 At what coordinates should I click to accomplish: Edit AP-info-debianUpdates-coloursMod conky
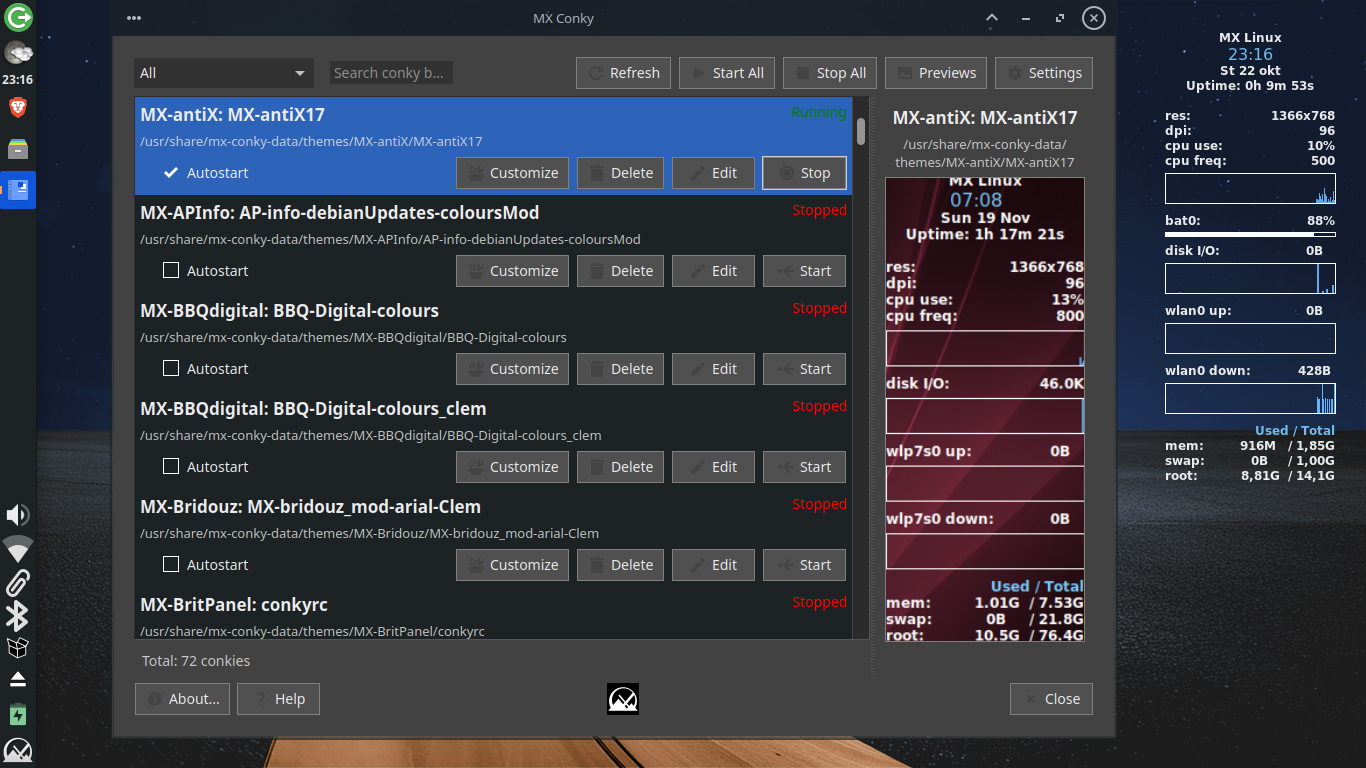pos(713,271)
